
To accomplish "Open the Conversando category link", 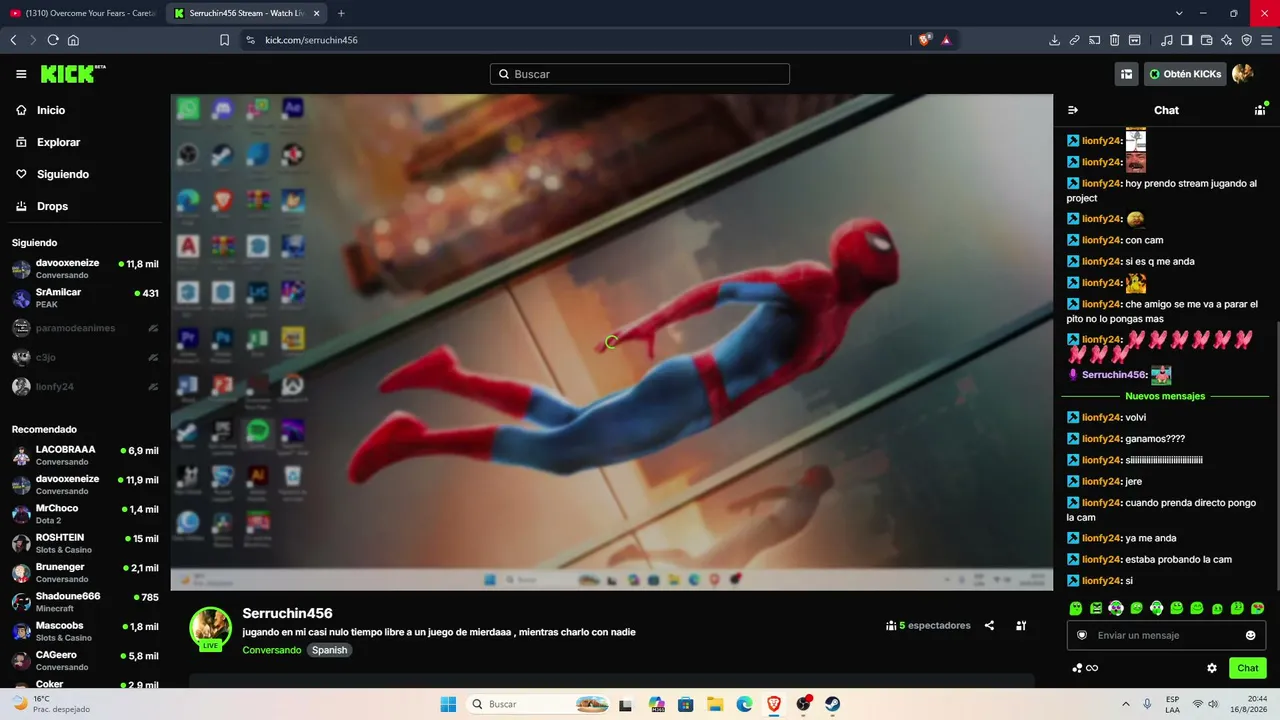I will pyautogui.click(x=271, y=650).
